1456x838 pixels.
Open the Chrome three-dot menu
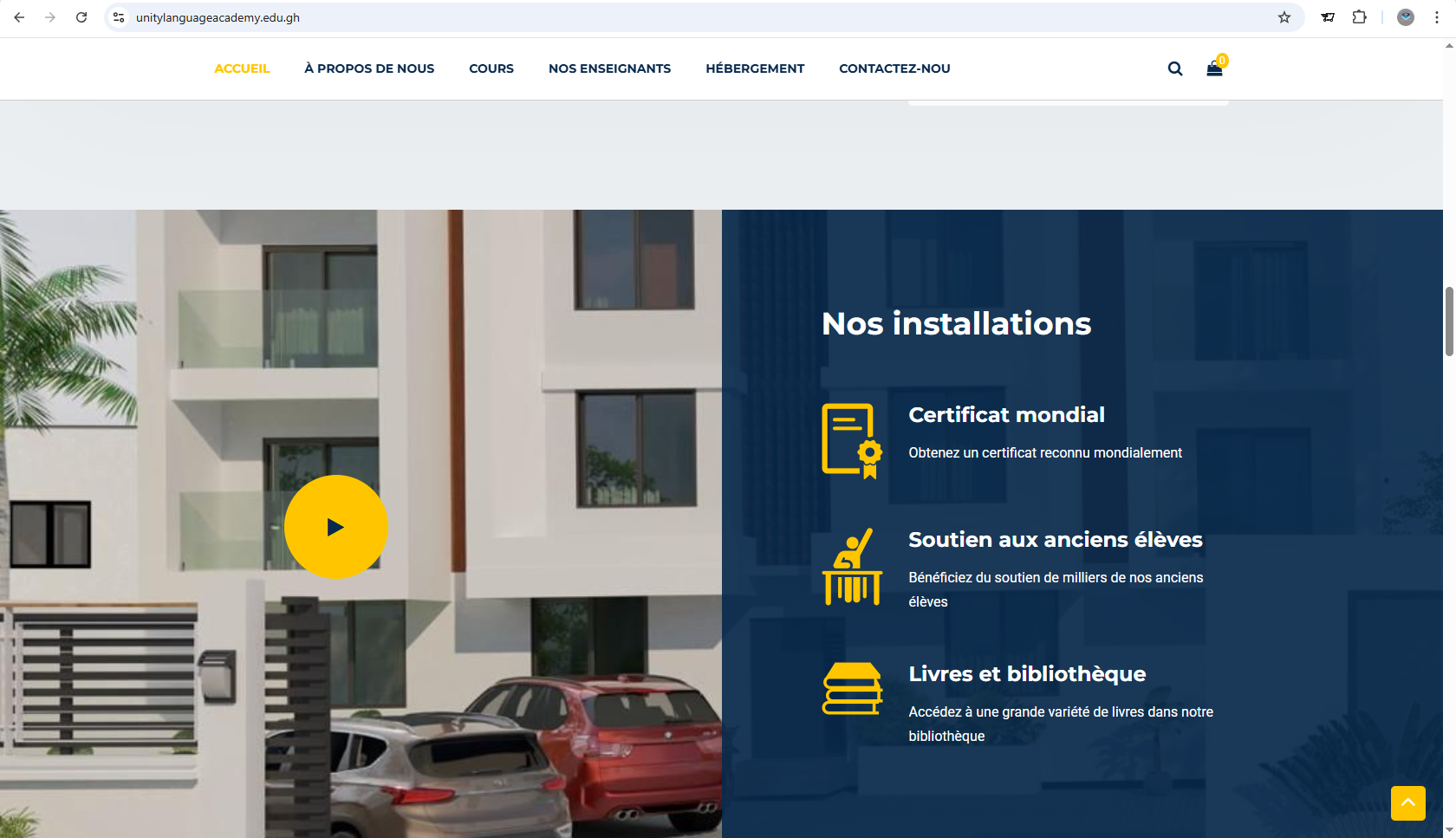(1436, 17)
